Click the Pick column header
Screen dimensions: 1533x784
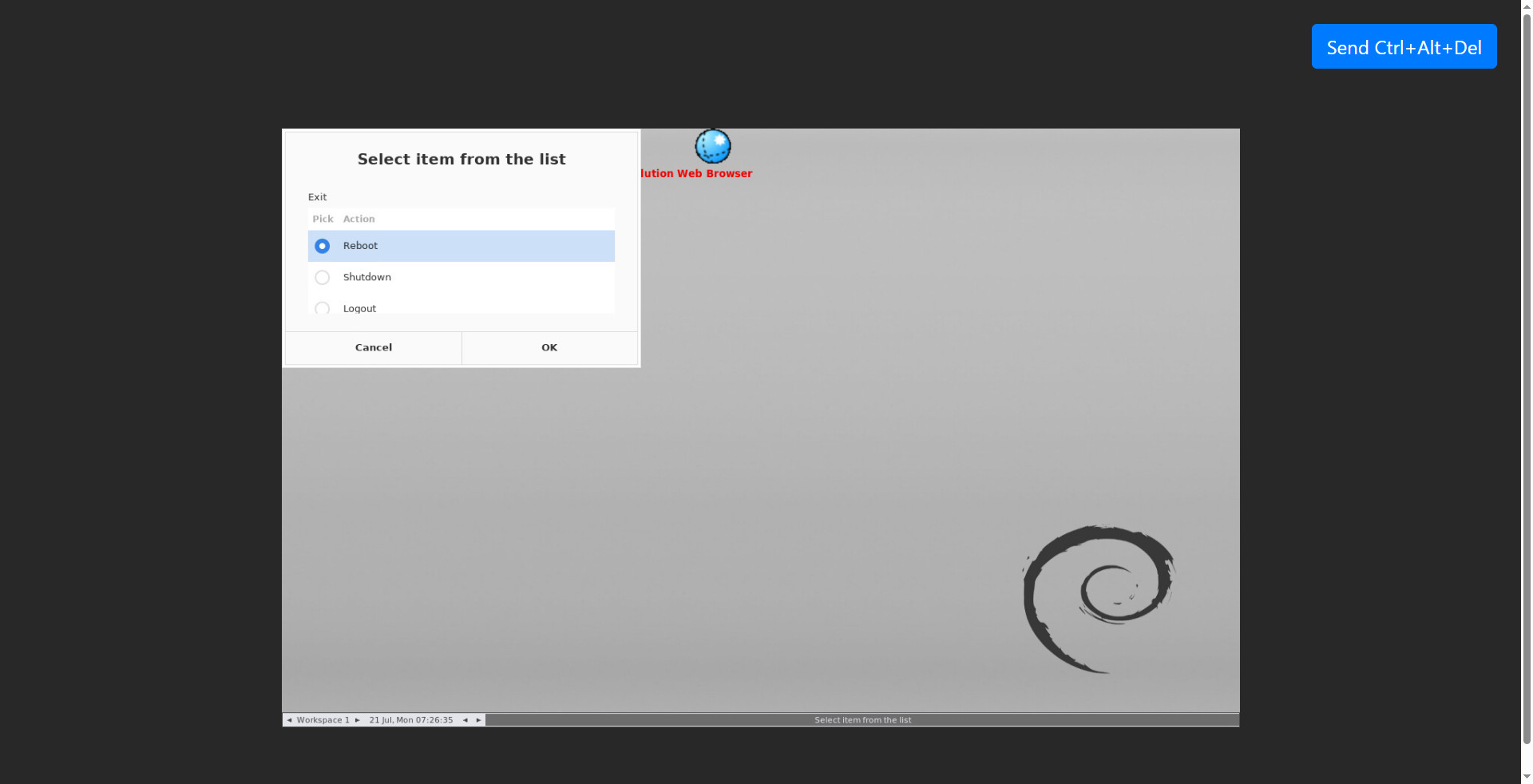323,219
